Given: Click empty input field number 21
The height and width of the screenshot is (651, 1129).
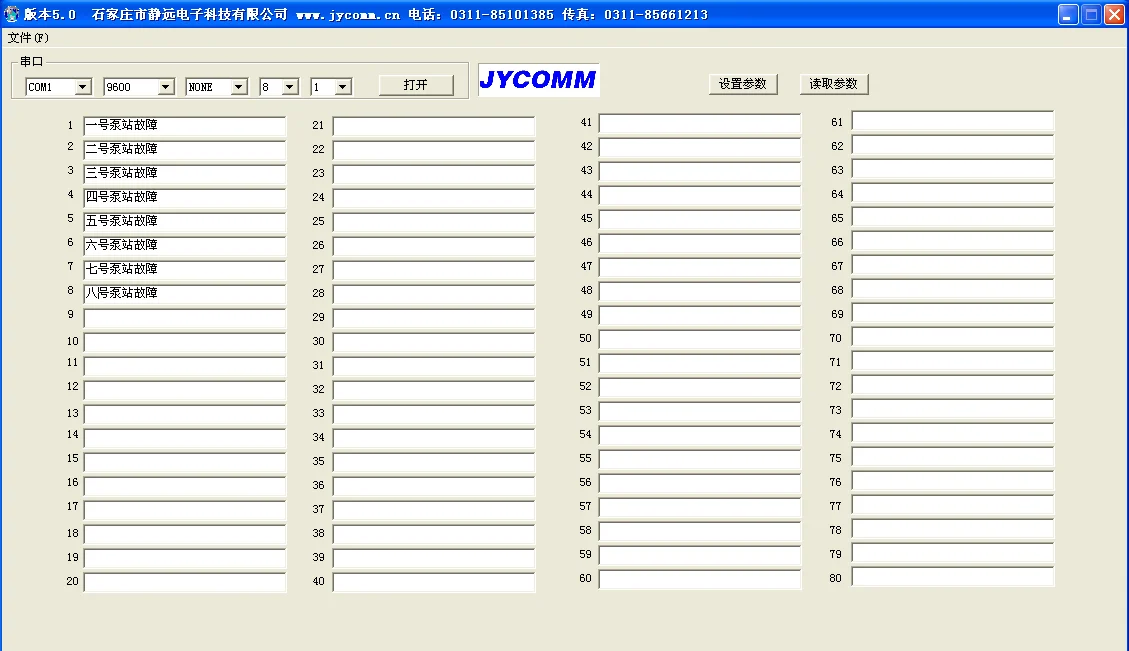Looking at the screenshot, I should pyautogui.click(x=433, y=126).
